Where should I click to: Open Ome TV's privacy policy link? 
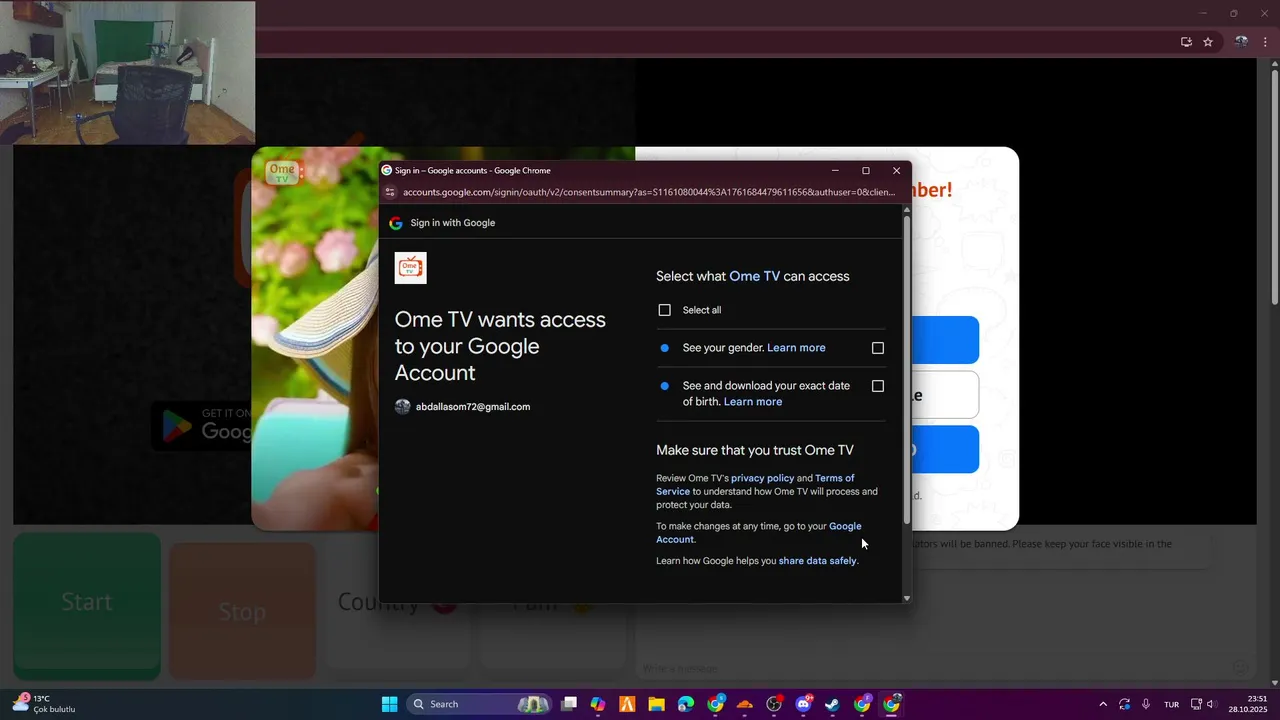coord(762,478)
